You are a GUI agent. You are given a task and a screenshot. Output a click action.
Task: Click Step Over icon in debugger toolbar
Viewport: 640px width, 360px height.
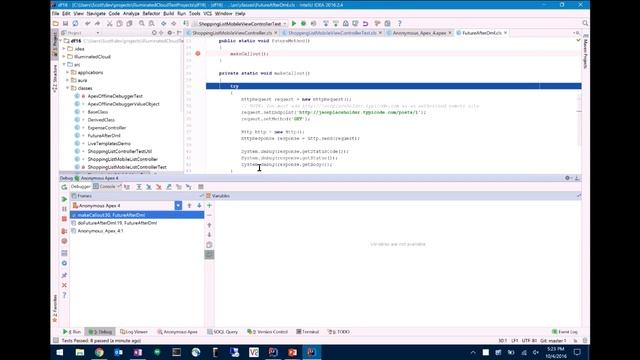tap(139, 187)
